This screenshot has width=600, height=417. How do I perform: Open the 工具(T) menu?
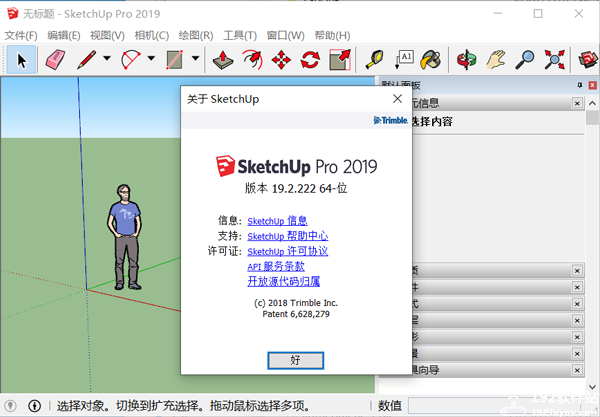click(240, 36)
